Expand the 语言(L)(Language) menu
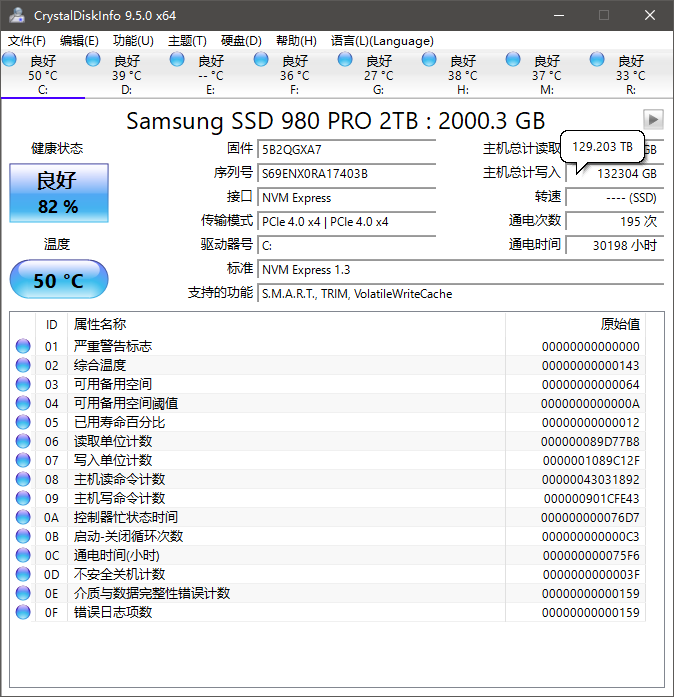 click(382, 41)
